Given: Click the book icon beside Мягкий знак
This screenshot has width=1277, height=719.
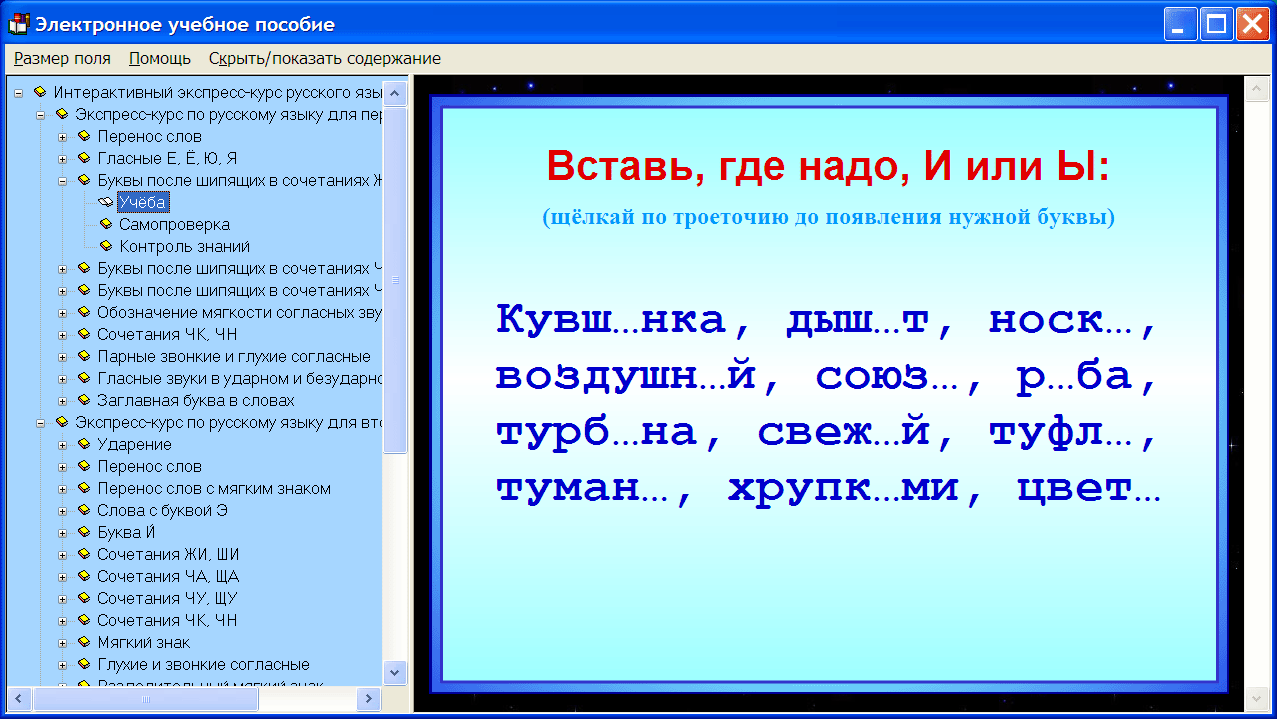Looking at the screenshot, I should 86,642.
